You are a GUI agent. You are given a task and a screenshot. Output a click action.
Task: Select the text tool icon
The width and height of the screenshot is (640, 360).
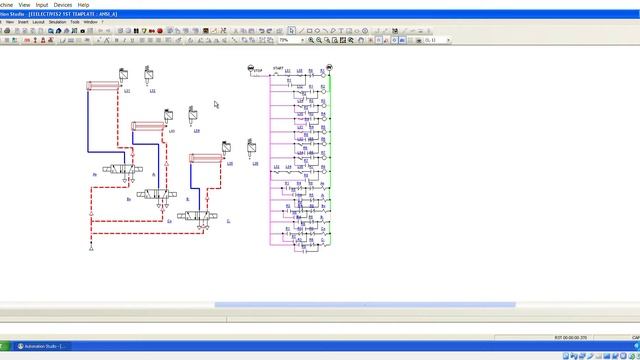pos(341,31)
